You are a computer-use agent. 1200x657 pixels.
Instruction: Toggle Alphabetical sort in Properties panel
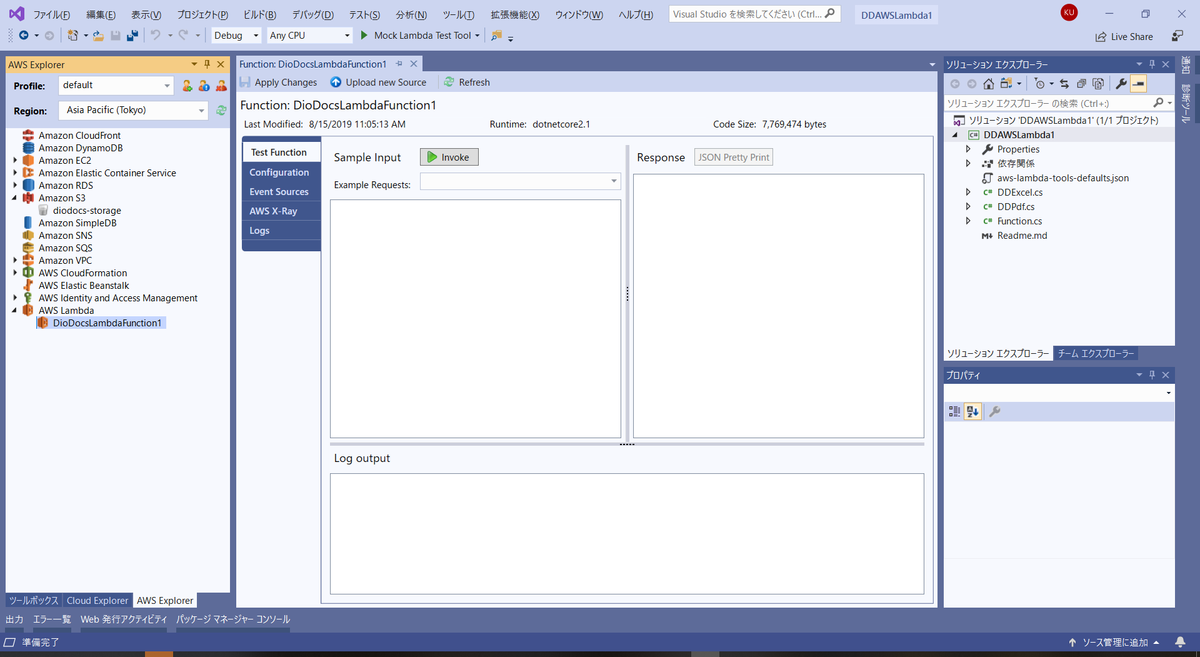point(973,411)
